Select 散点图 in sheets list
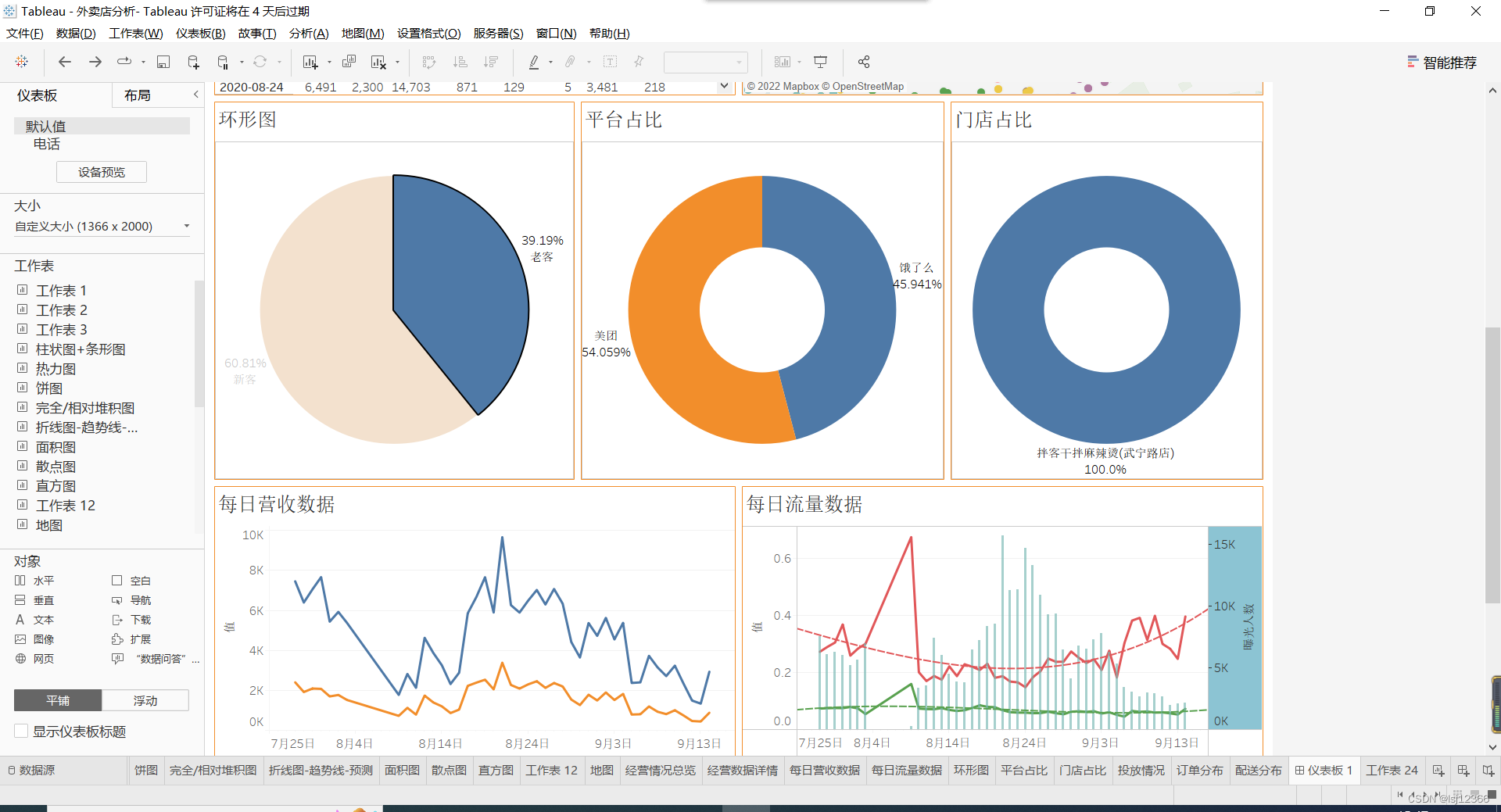The height and width of the screenshot is (812, 1501). pyautogui.click(x=56, y=467)
